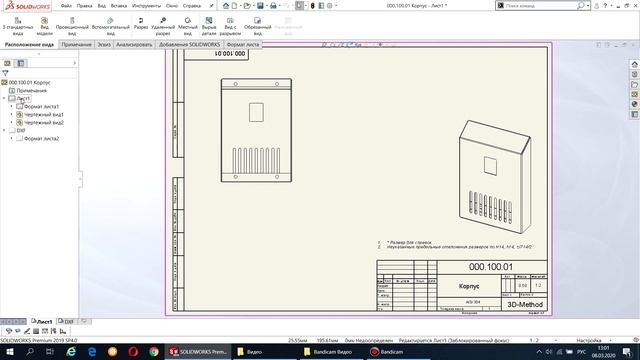
Task: Expand the Save icon dropdown arrow
Action: [x=266, y=6]
